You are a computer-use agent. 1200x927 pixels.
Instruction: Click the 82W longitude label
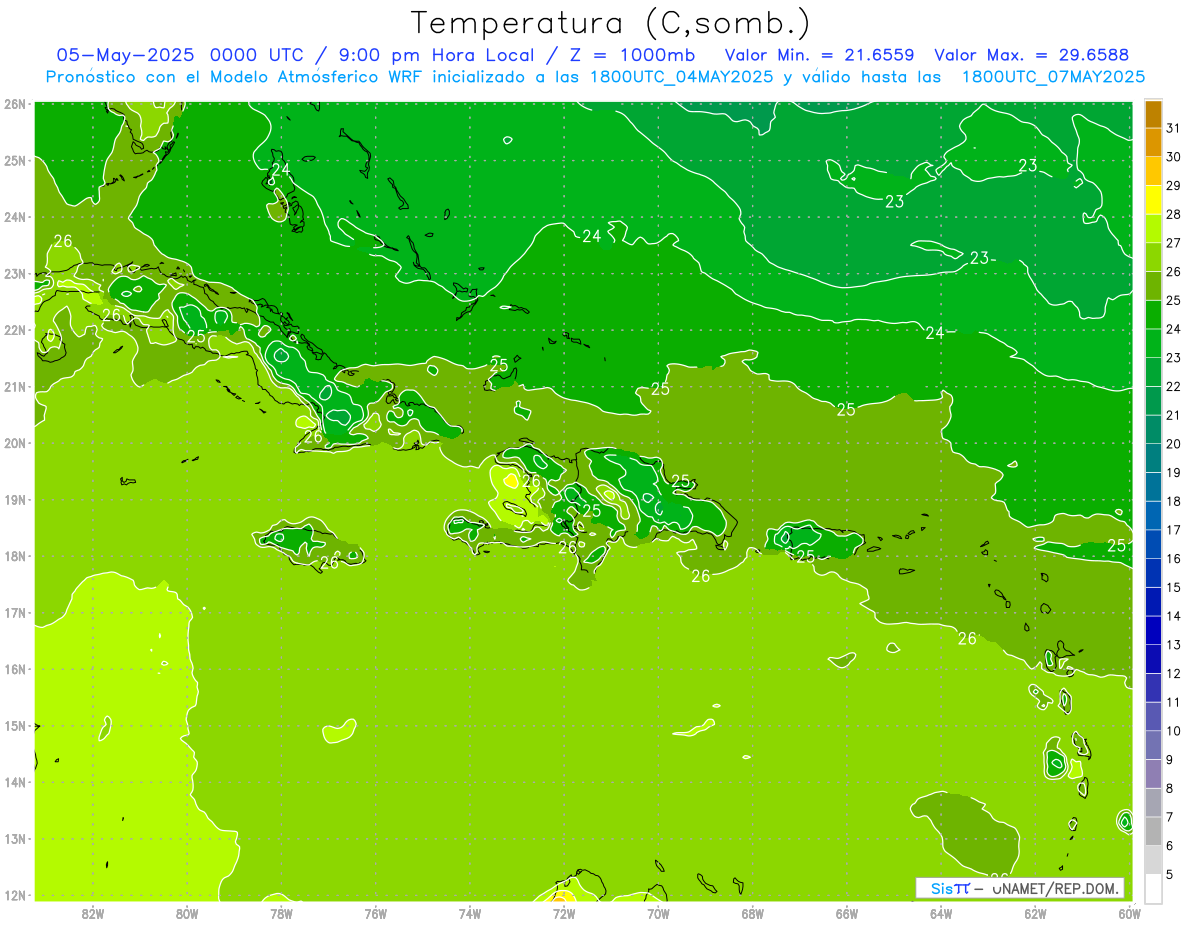93,913
